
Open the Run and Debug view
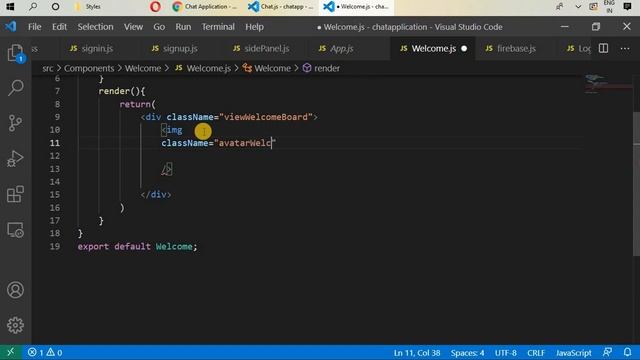(x=16, y=158)
